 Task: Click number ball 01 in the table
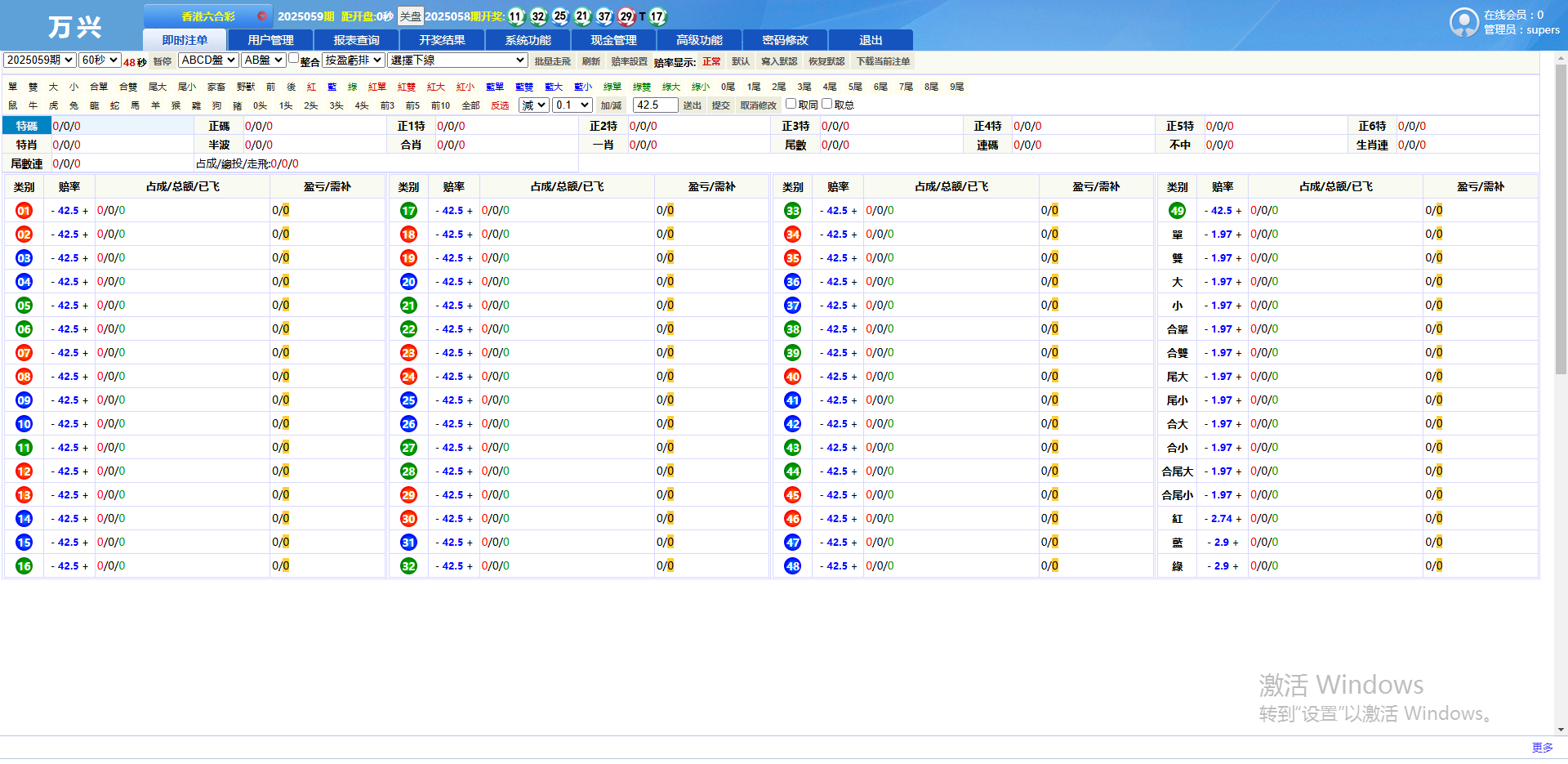[x=24, y=211]
